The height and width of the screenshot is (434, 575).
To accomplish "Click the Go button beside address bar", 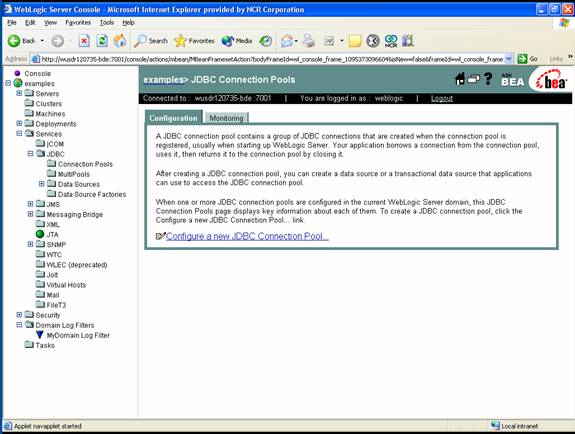I will click(x=527, y=59).
